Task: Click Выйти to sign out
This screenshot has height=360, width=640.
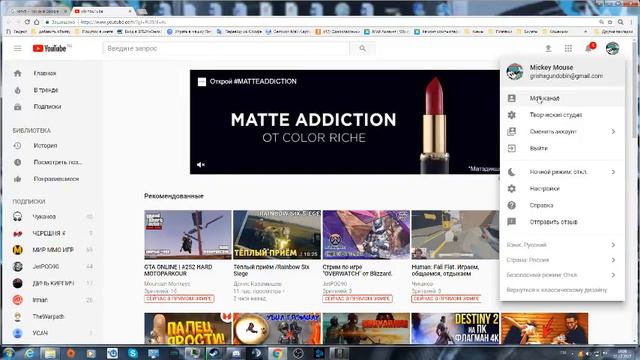Action: click(x=562, y=149)
